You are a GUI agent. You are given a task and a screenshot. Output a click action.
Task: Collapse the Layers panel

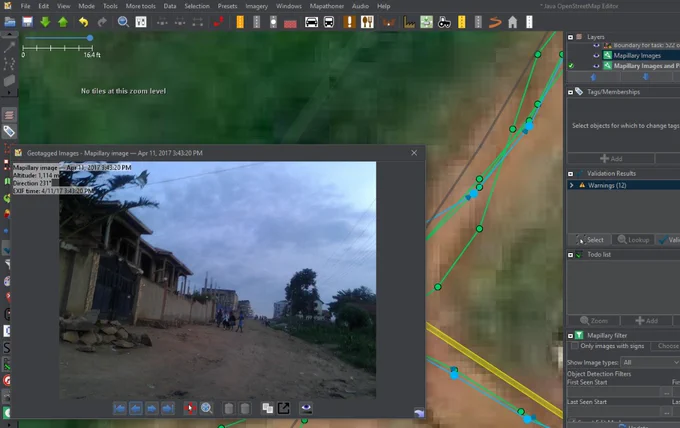570,37
